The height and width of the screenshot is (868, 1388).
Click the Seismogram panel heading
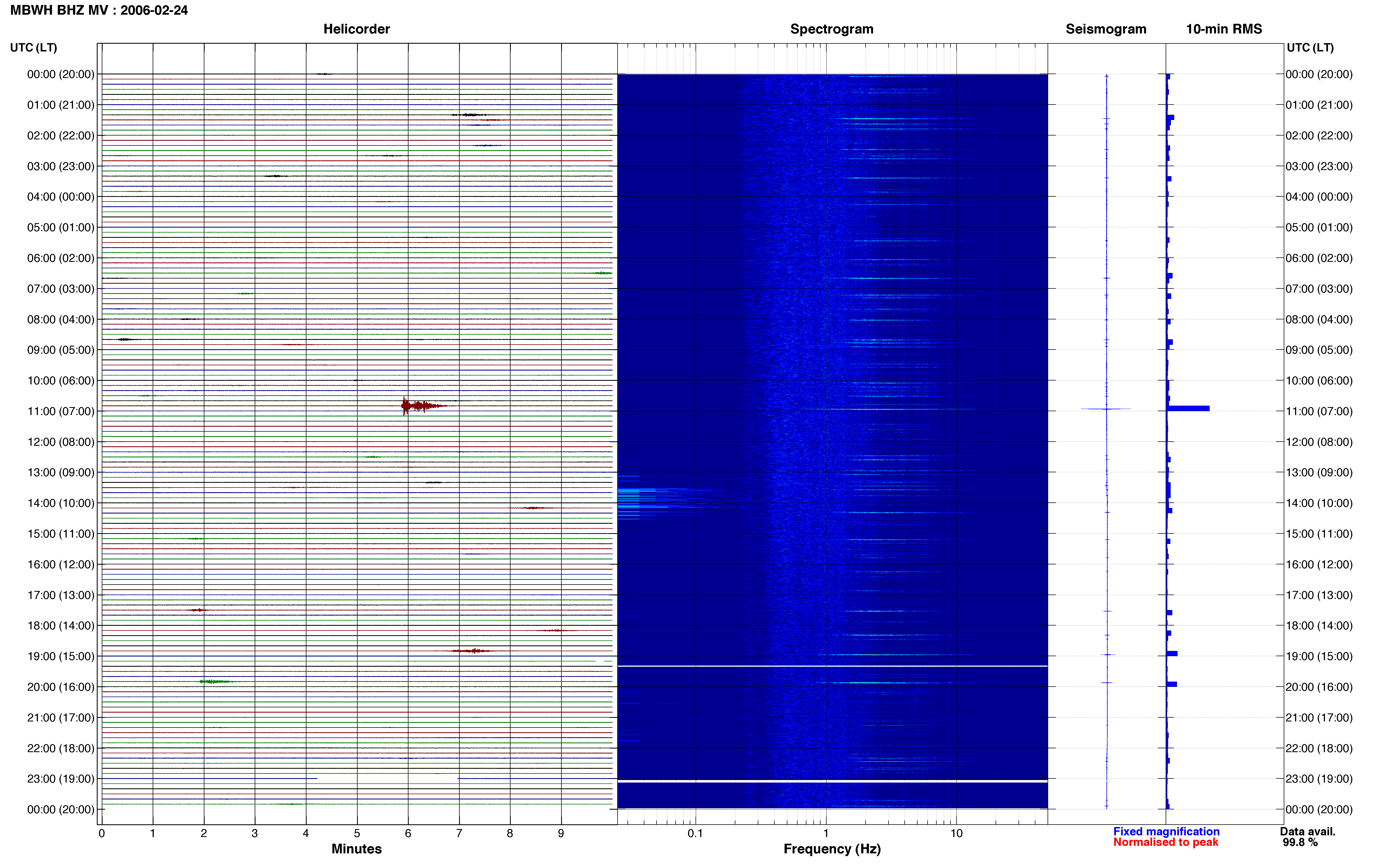point(1106,29)
